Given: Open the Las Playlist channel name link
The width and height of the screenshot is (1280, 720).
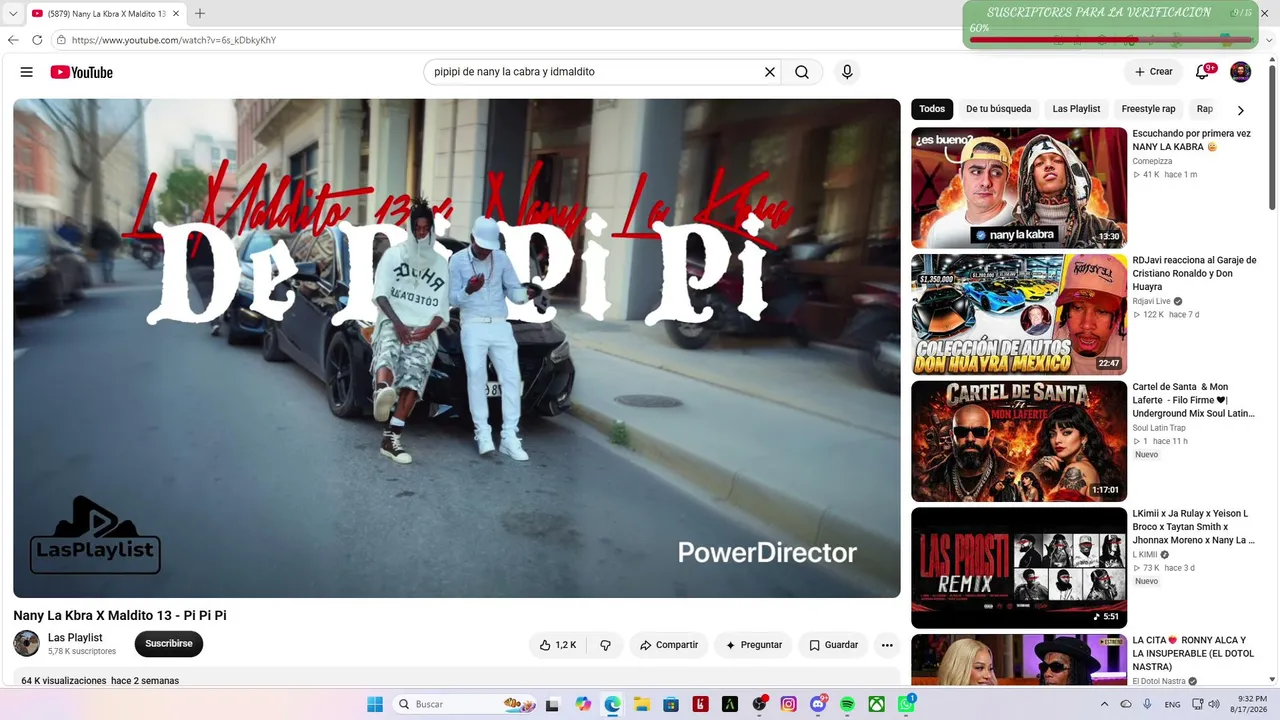Looking at the screenshot, I should click(x=75, y=638).
